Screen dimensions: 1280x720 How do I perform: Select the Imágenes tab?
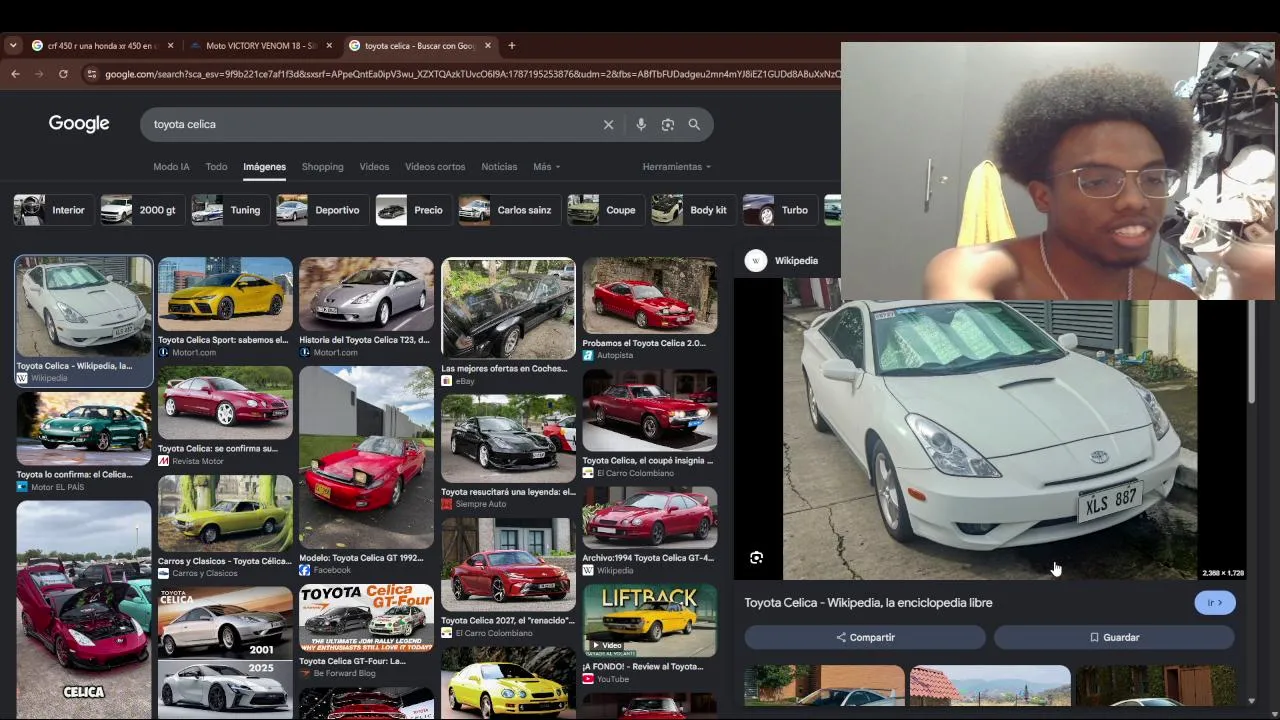coord(264,167)
